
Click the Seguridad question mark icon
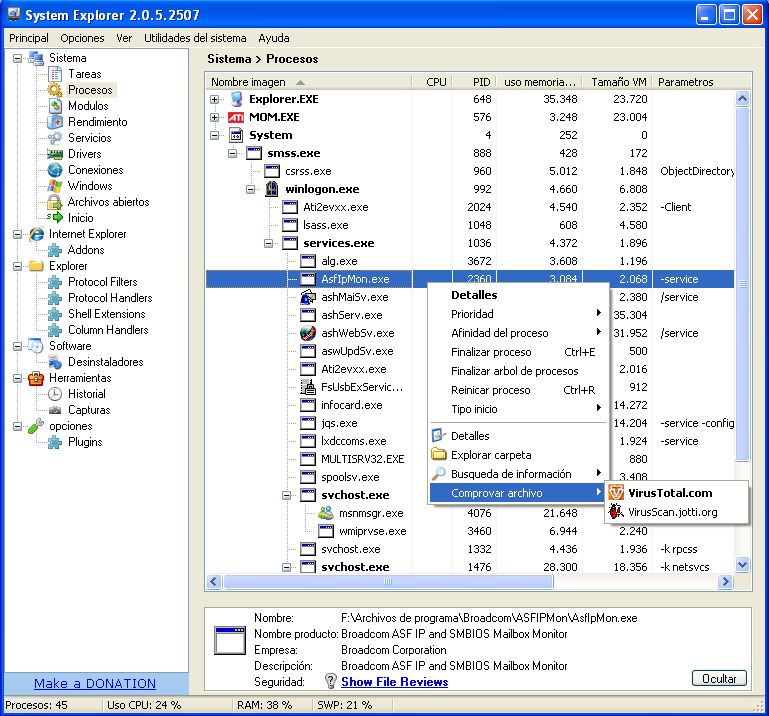tap(331, 681)
